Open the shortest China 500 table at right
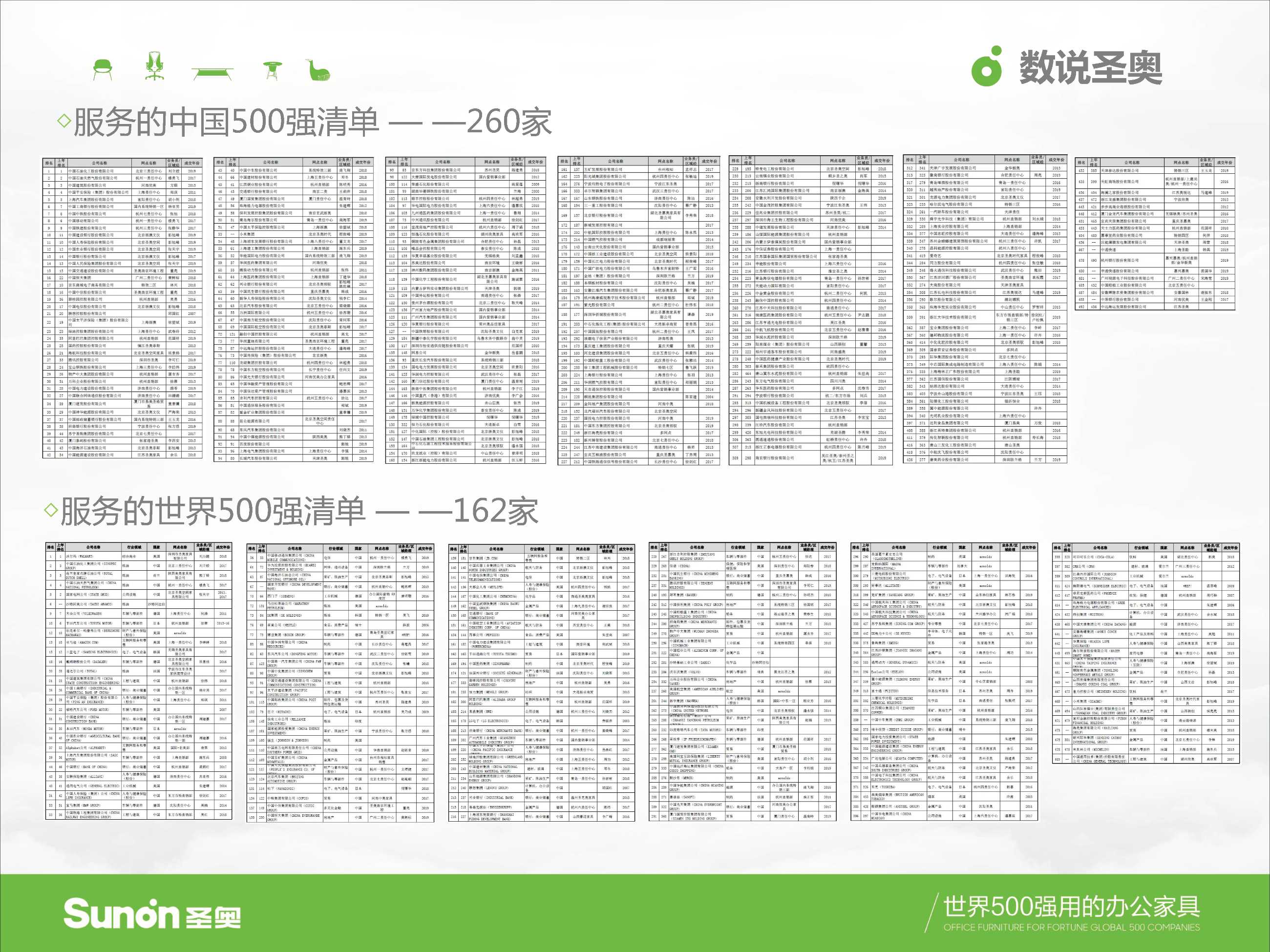 pyautogui.click(x=1156, y=234)
